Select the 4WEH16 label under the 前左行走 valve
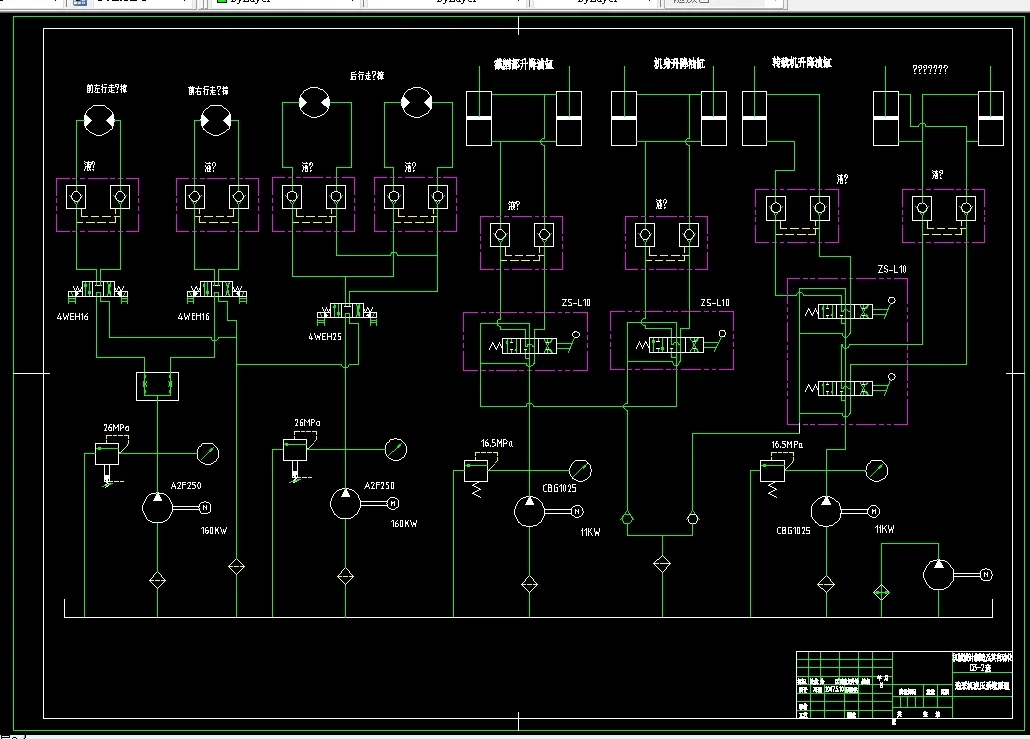Screen dimensions: 1030x739 coord(73,317)
